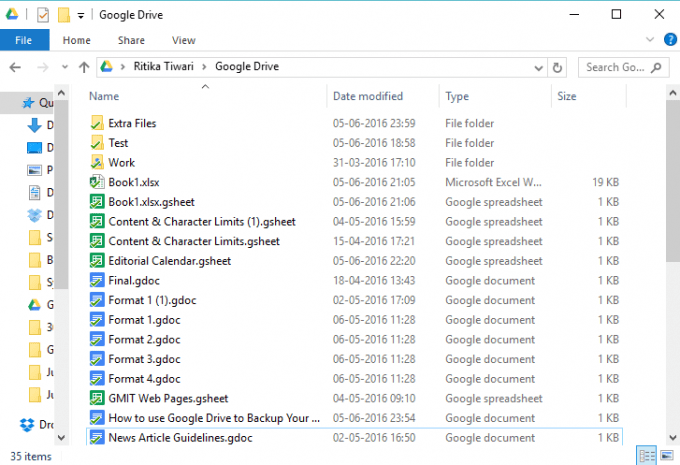The width and height of the screenshot is (680, 465).
Task: Select the GMIT Web Pages.gsheet icon
Action: (x=97, y=398)
